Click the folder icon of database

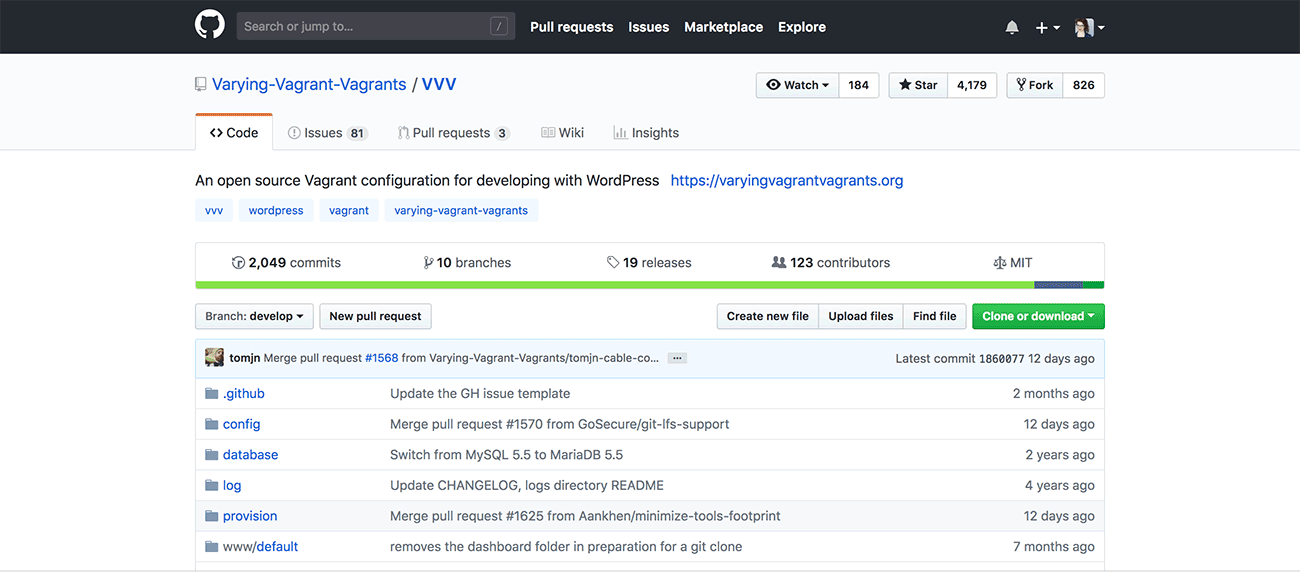(x=211, y=454)
